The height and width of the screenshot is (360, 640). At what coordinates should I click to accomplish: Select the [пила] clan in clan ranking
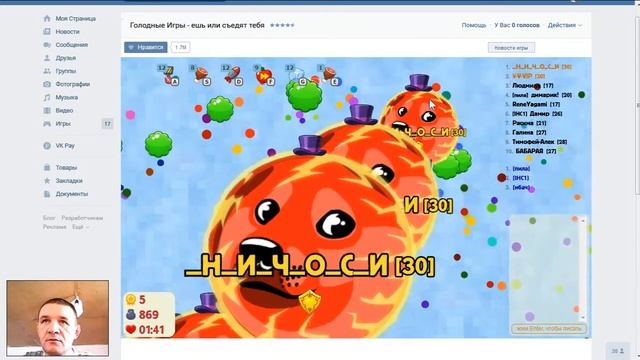point(521,169)
